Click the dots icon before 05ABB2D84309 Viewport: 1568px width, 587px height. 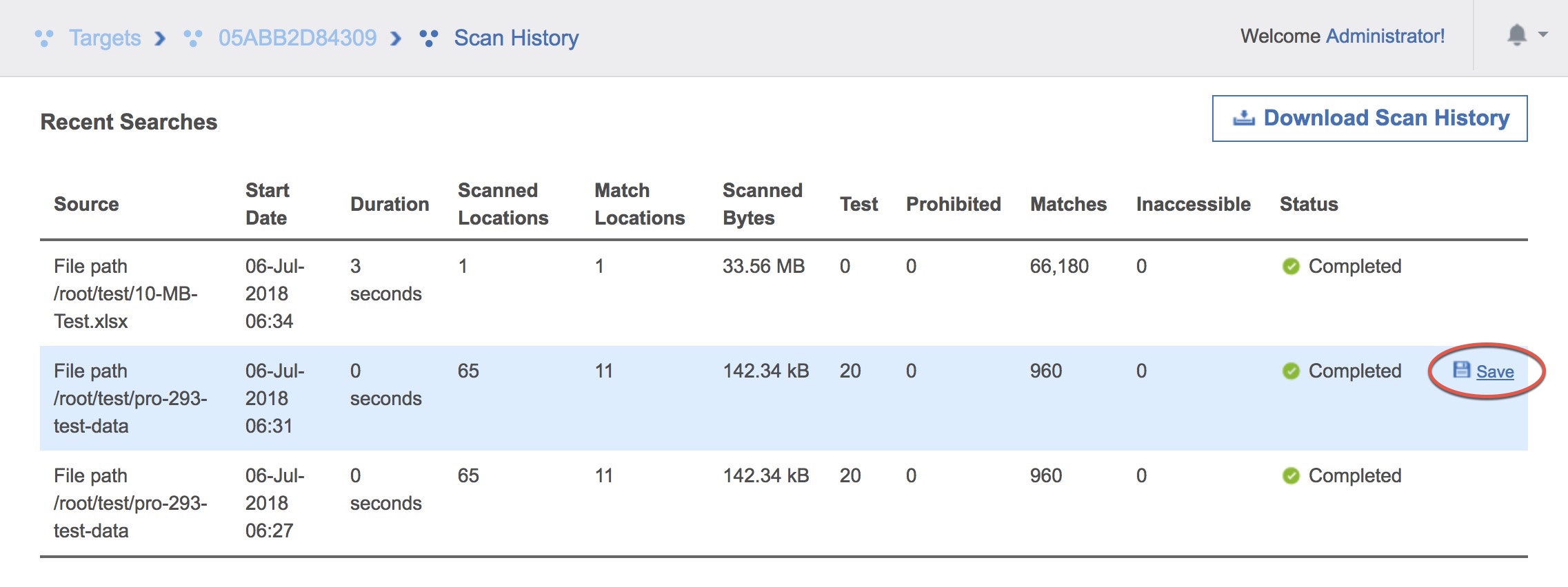pos(193,38)
